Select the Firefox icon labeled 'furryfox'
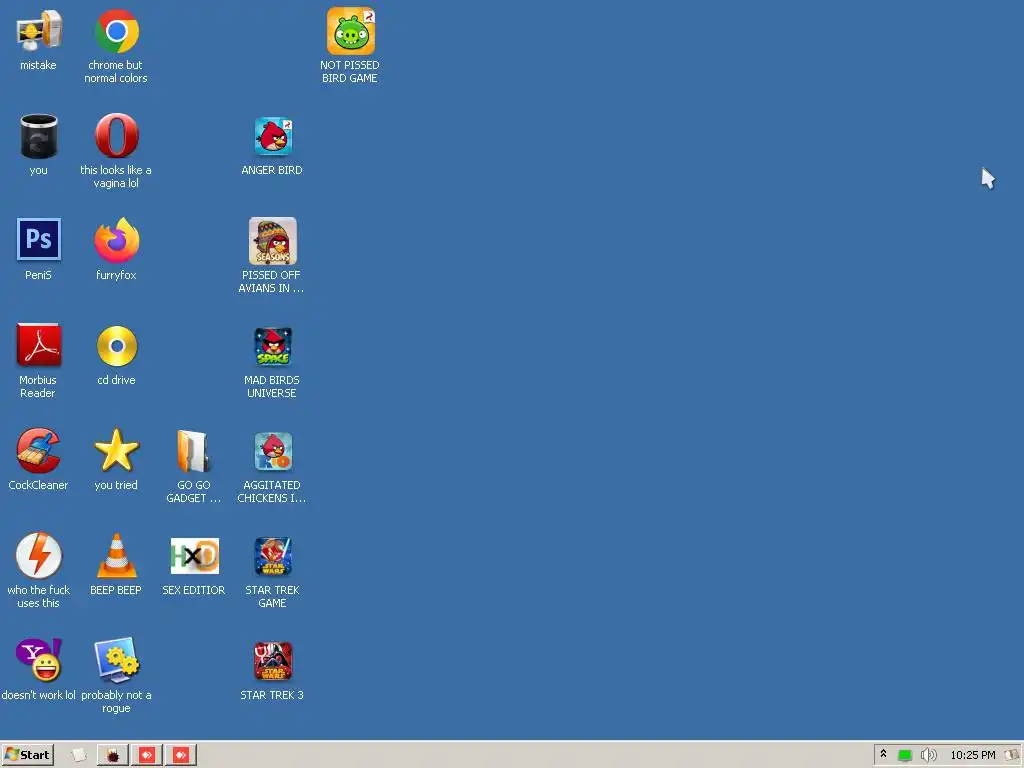The height and width of the screenshot is (768, 1024). click(116, 241)
